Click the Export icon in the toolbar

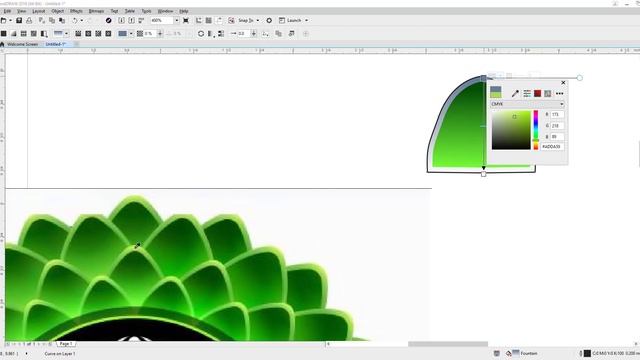[x=131, y=20]
